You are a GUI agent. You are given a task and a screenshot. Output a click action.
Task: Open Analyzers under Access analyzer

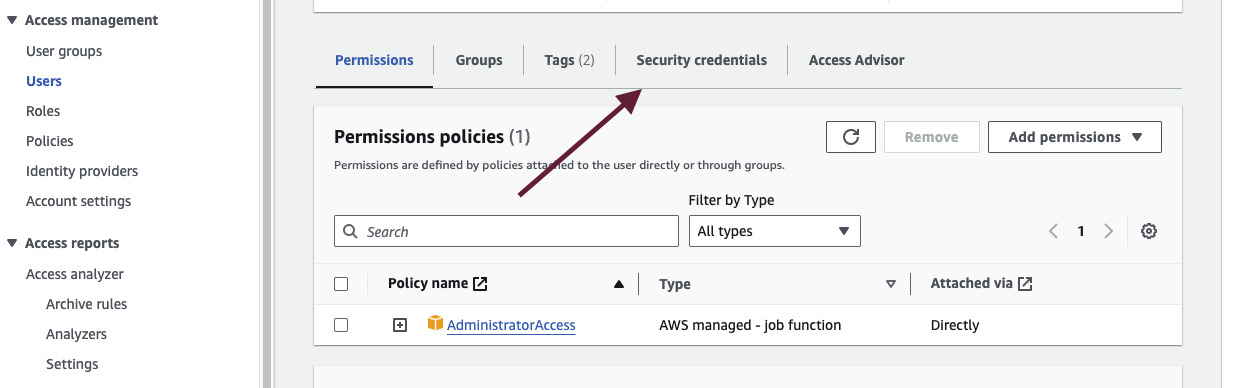coord(76,334)
